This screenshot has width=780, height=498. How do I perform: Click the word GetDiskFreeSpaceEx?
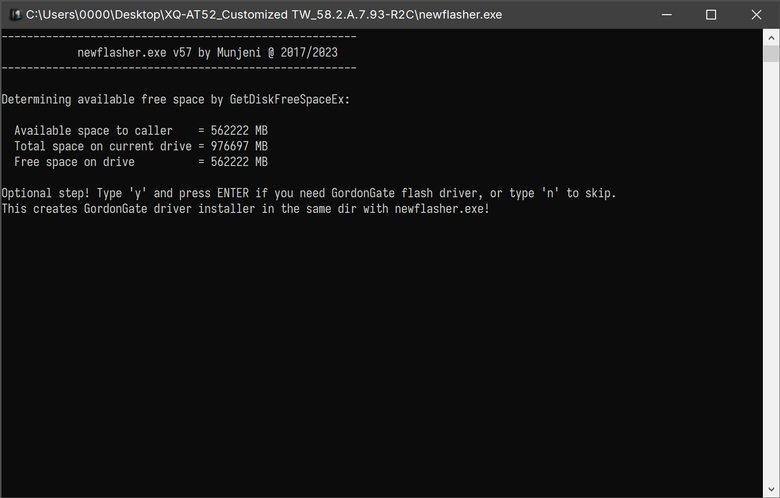[x=287, y=100]
